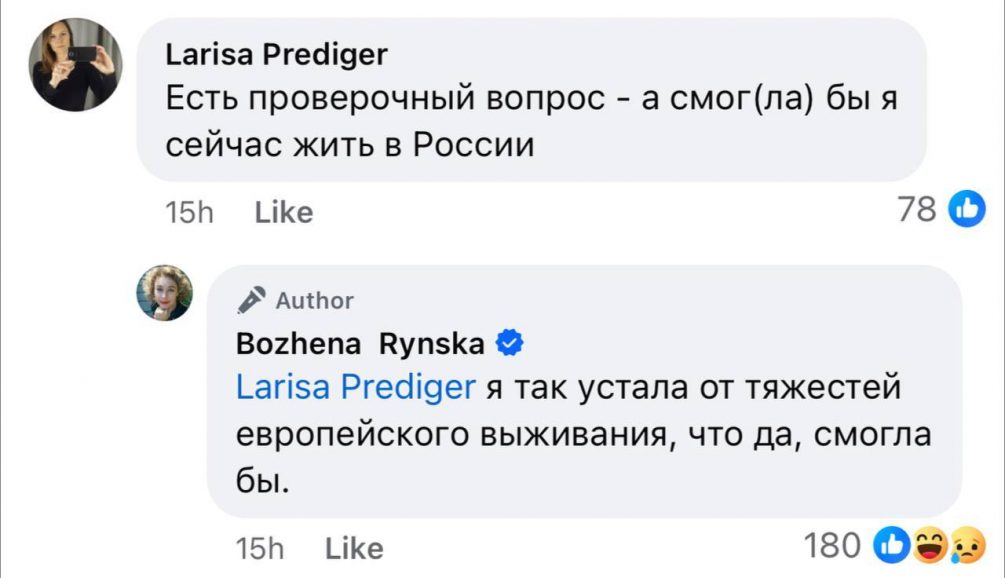
Task: Like Bozhena Rynska's reply
Action: coord(354,548)
